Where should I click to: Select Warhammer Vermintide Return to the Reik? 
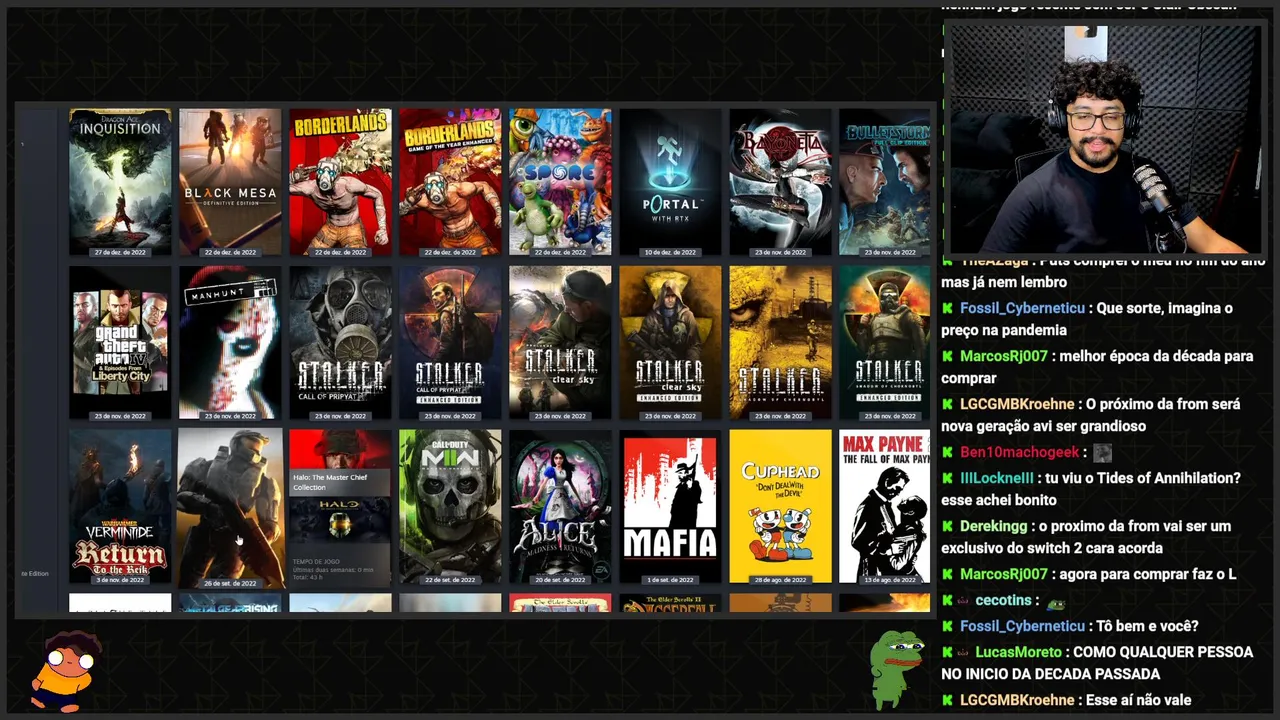(120, 507)
